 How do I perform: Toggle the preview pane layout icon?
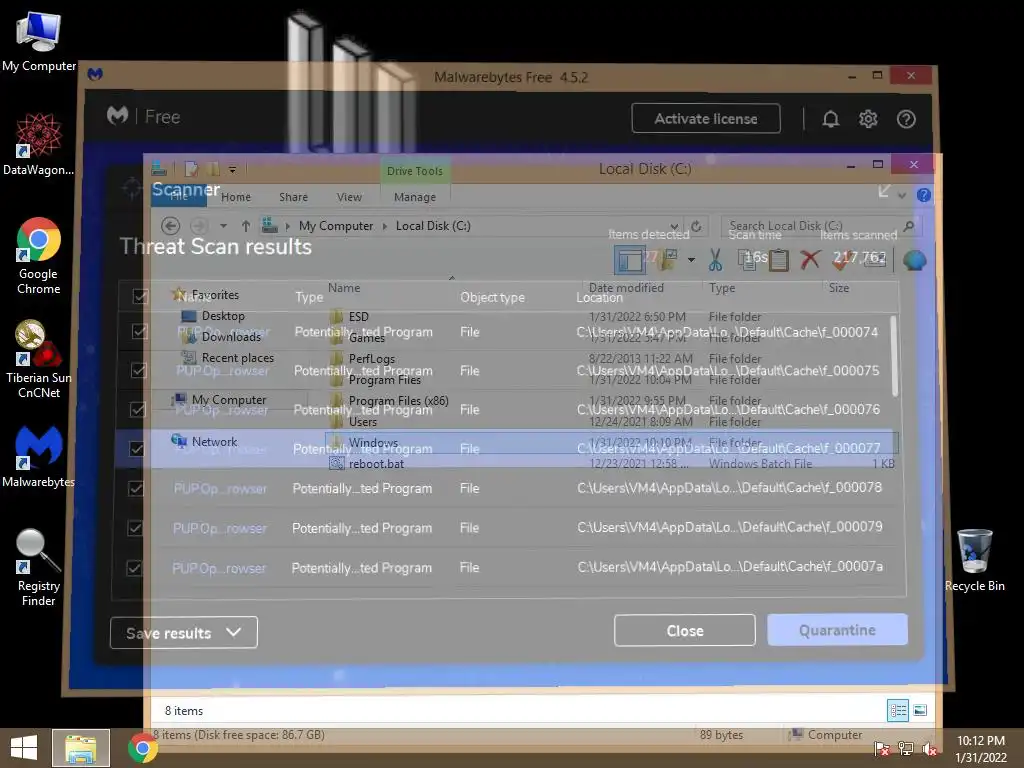point(630,260)
